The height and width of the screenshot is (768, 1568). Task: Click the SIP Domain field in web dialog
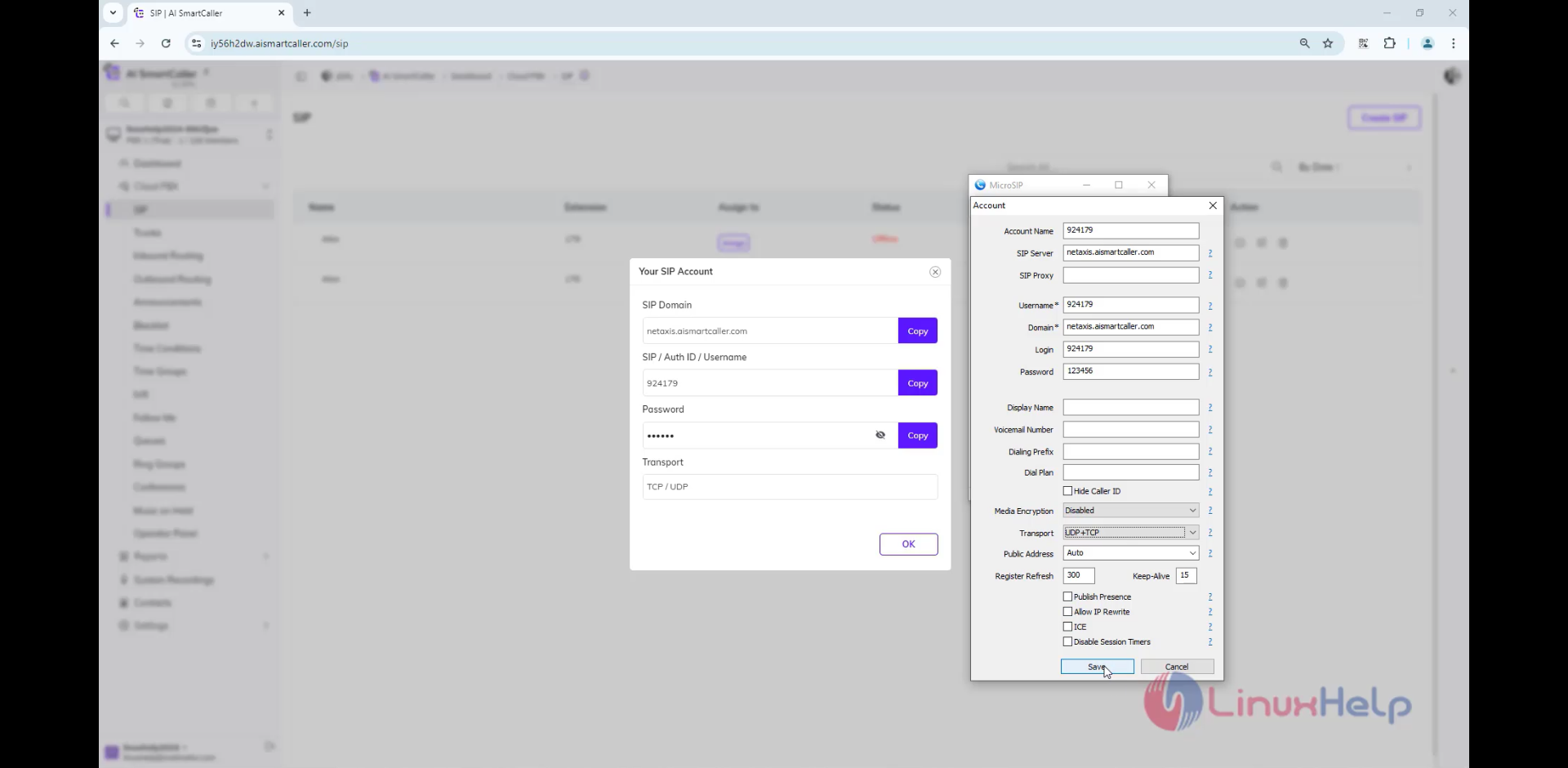tap(769, 331)
